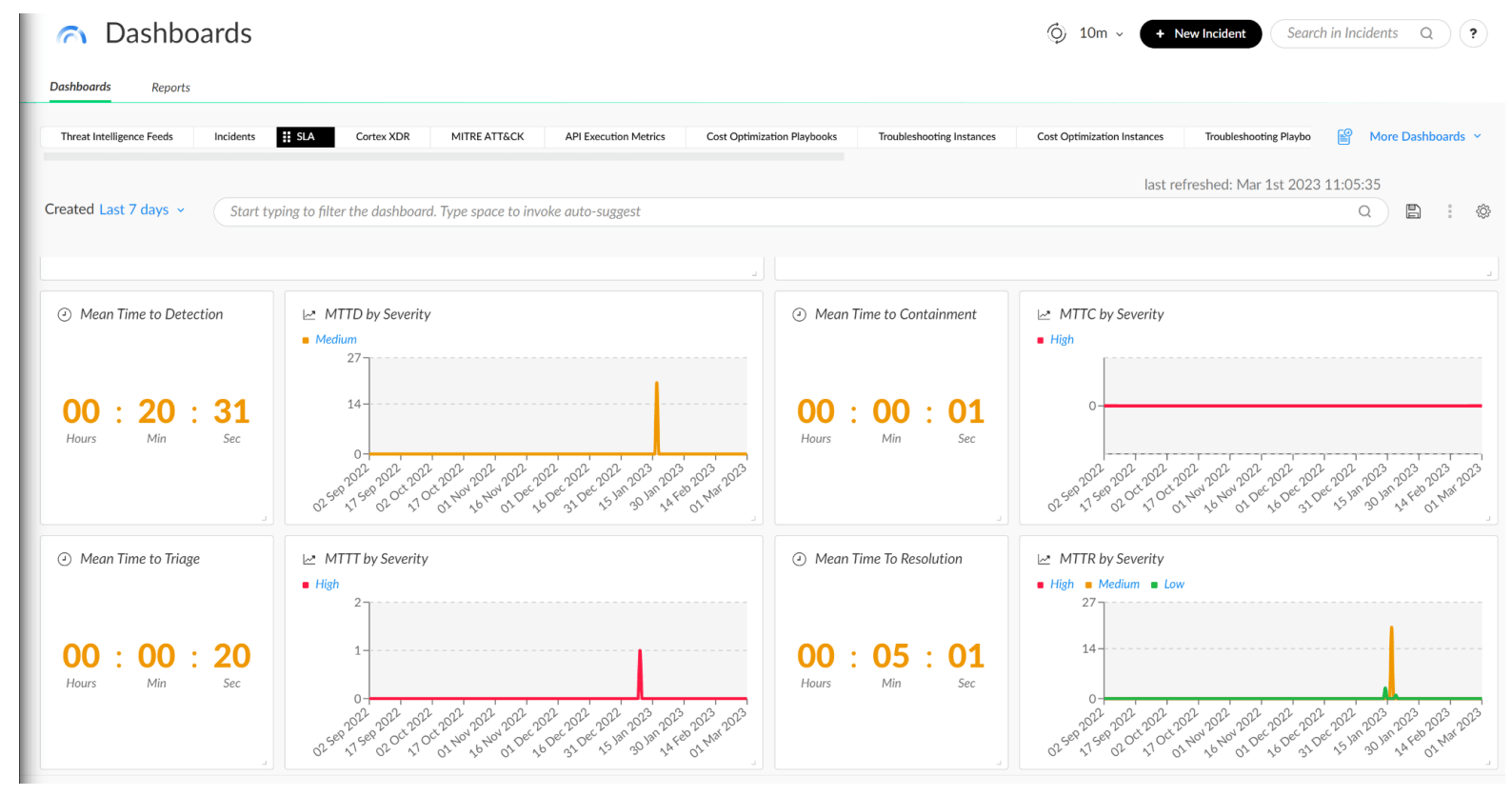Focus the dashboard filter query input field

pyautogui.click(x=781, y=211)
